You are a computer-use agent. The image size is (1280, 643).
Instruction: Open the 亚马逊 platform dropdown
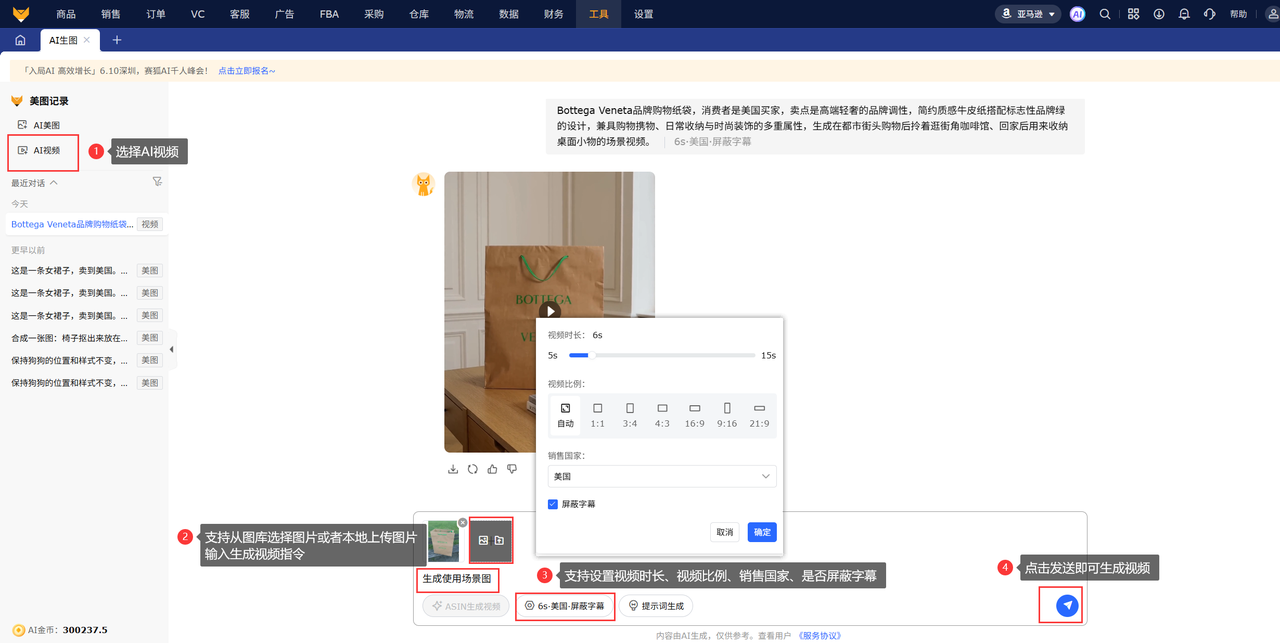(x=1026, y=14)
